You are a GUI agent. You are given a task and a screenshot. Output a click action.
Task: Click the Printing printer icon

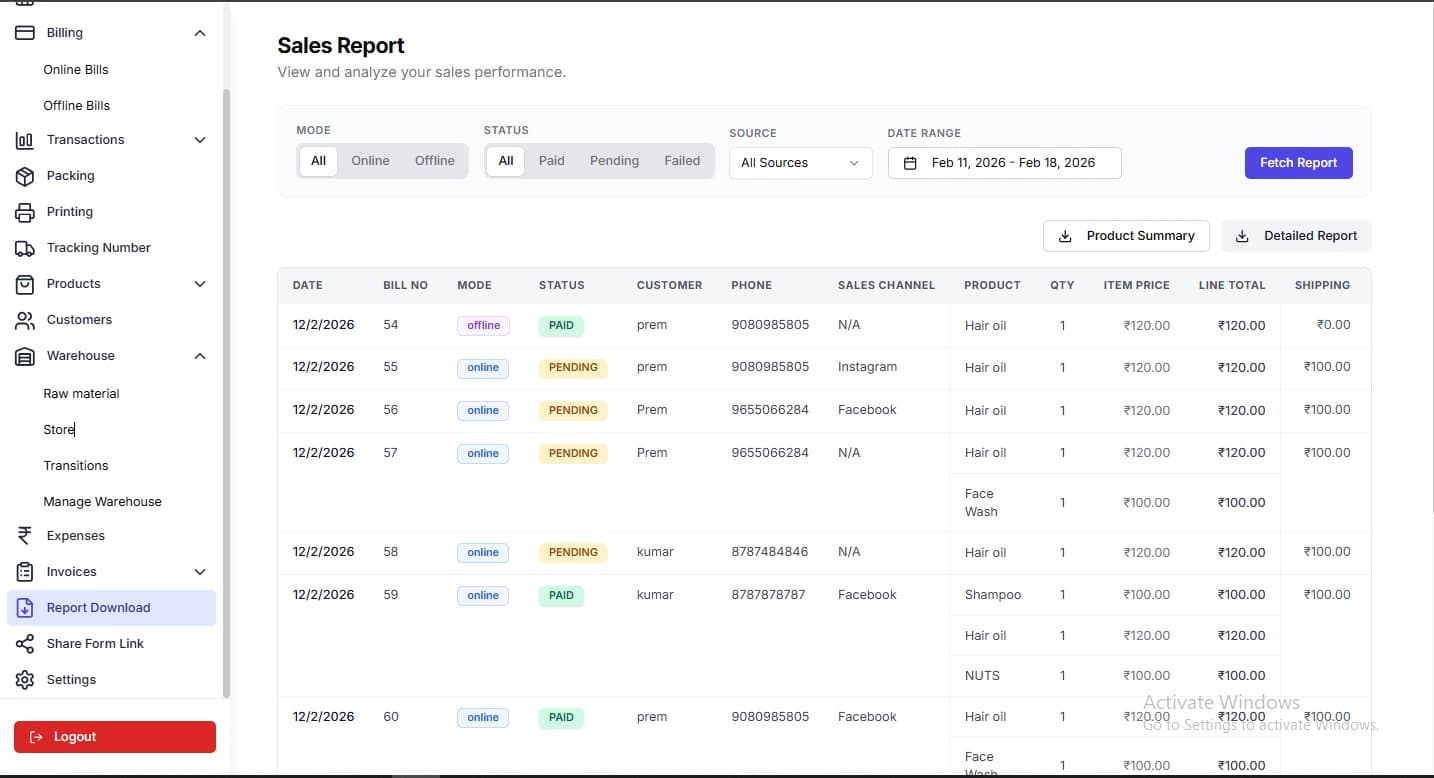(x=25, y=212)
